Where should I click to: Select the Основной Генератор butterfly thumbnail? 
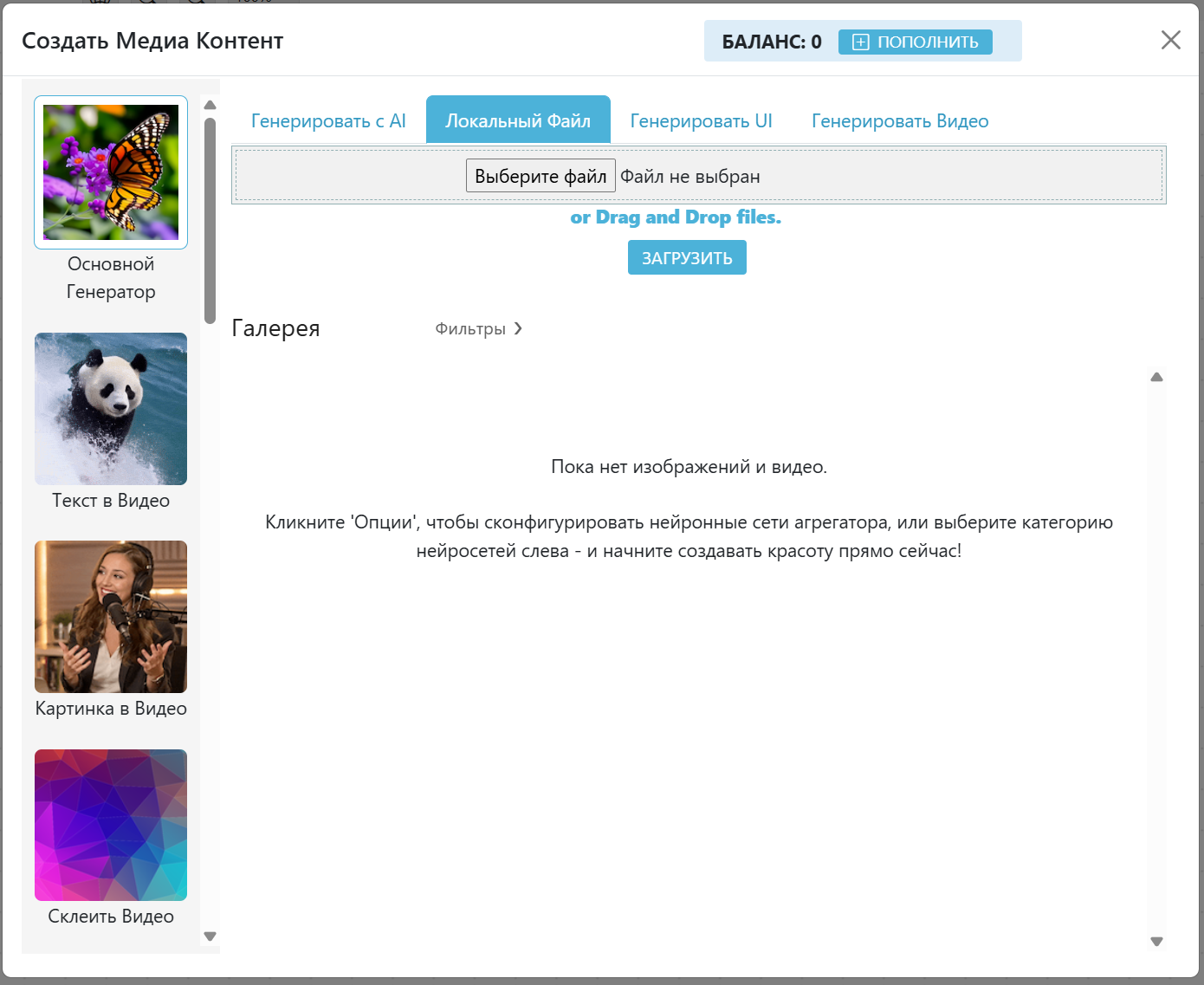click(x=111, y=172)
